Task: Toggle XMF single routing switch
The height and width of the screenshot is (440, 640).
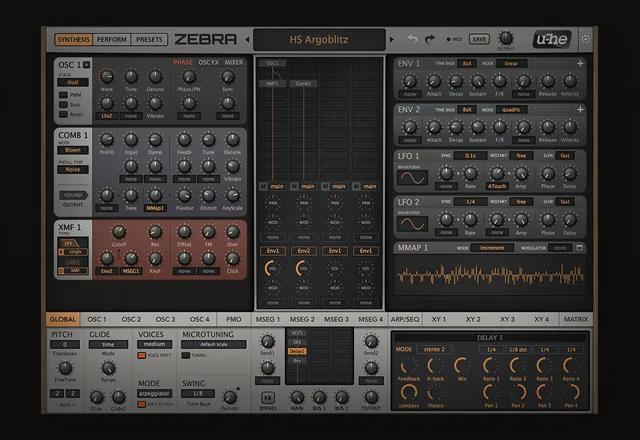Action: (73, 252)
